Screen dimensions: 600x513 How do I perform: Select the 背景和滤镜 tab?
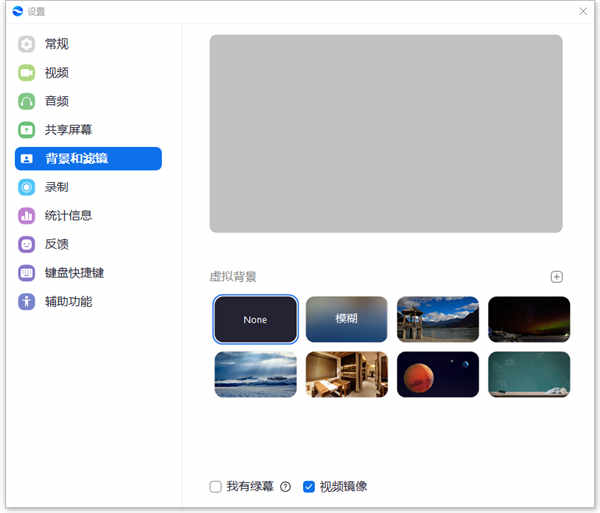point(88,158)
